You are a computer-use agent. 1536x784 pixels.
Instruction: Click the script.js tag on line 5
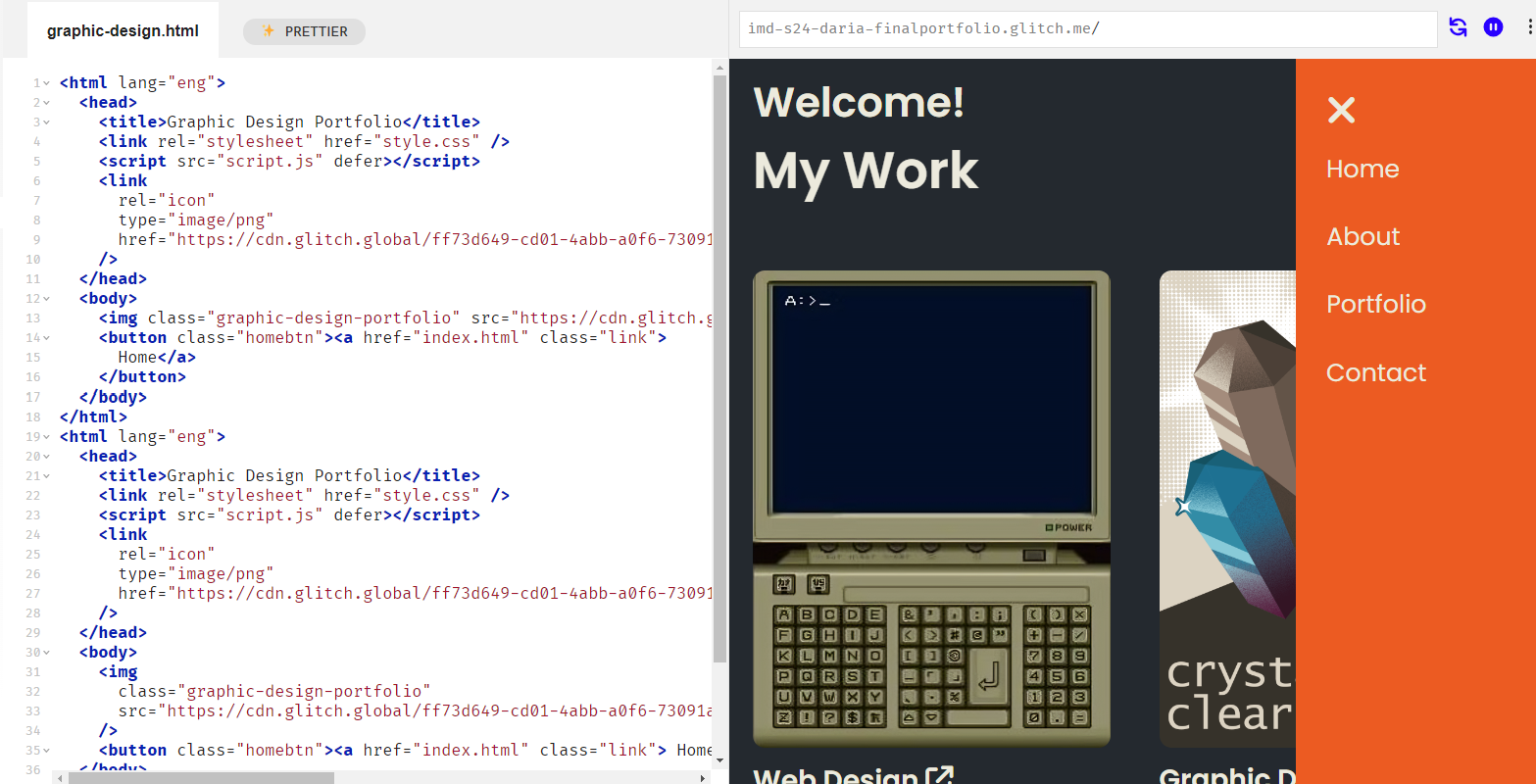pos(289,162)
